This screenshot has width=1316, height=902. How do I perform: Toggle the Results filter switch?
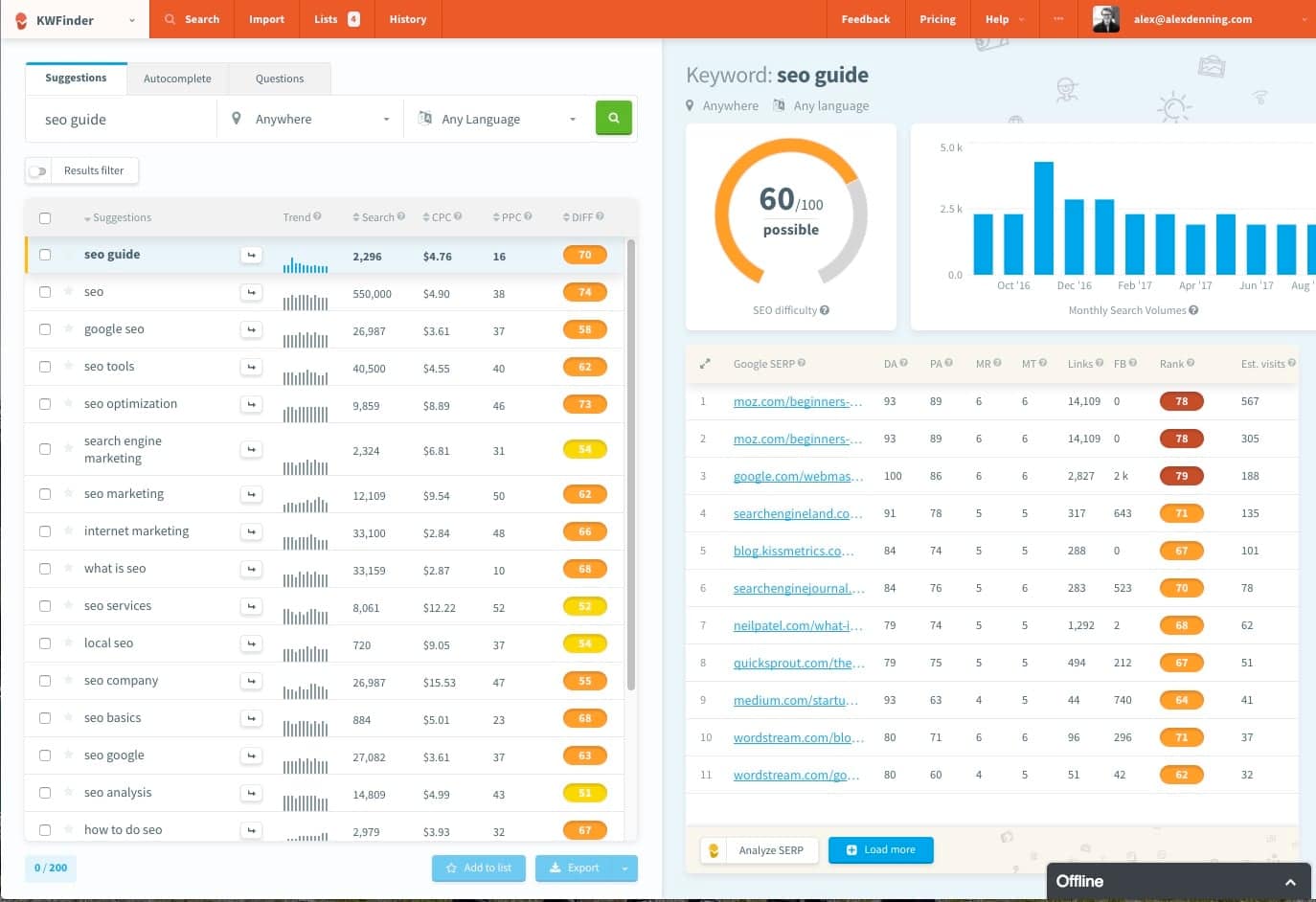click(38, 169)
